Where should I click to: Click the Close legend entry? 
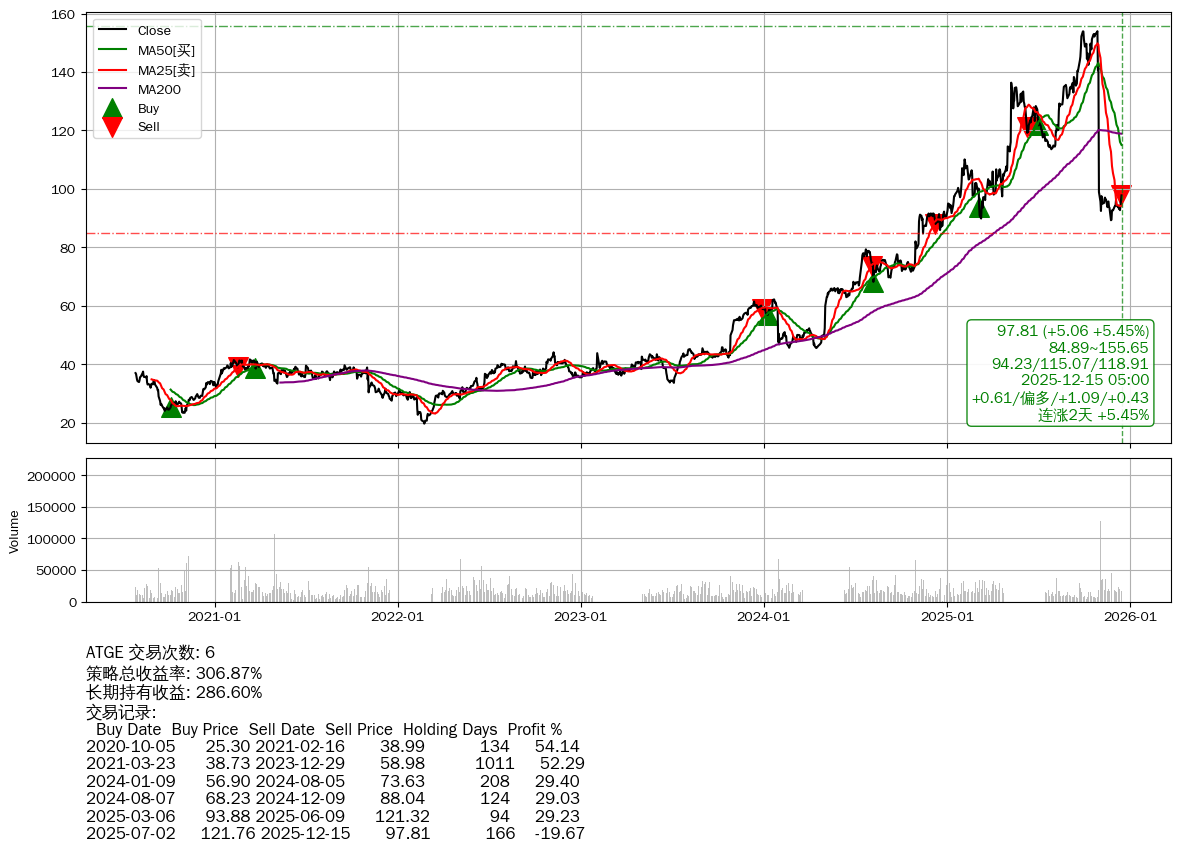(x=154, y=31)
